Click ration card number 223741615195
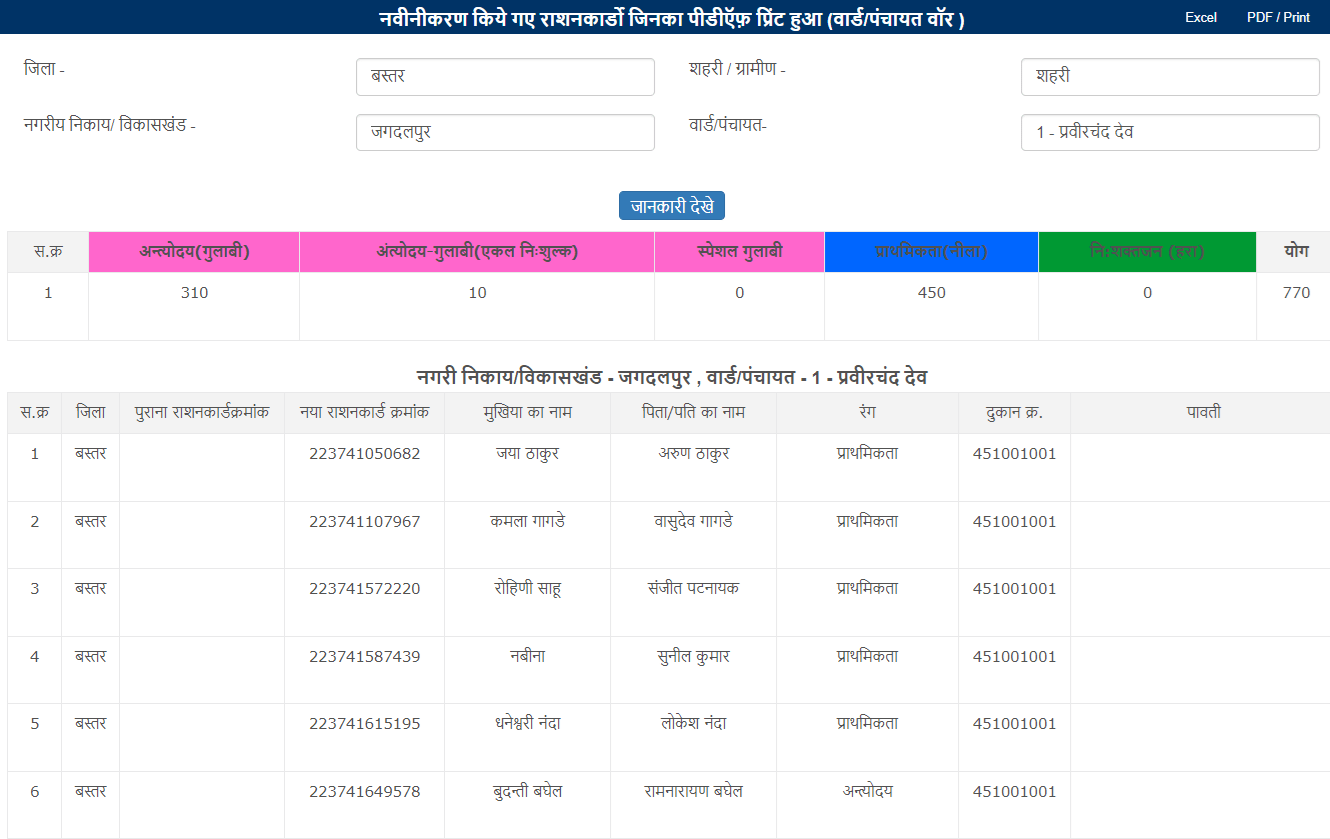This screenshot has height=839, width=1330. [x=364, y=724]
